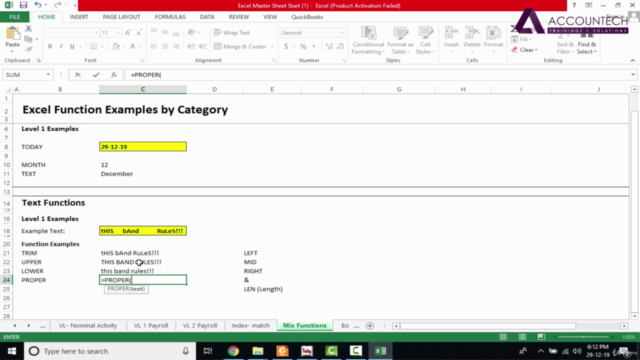Screen dimensions: 640x360
Task: Select column C header
Action: 143,89
